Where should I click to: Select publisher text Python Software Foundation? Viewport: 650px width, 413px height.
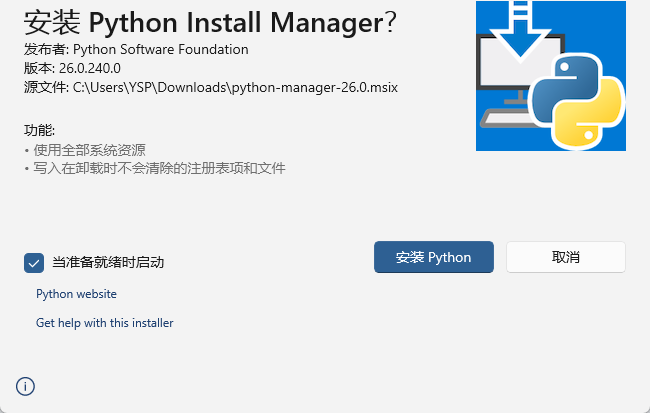pos(160,49)
